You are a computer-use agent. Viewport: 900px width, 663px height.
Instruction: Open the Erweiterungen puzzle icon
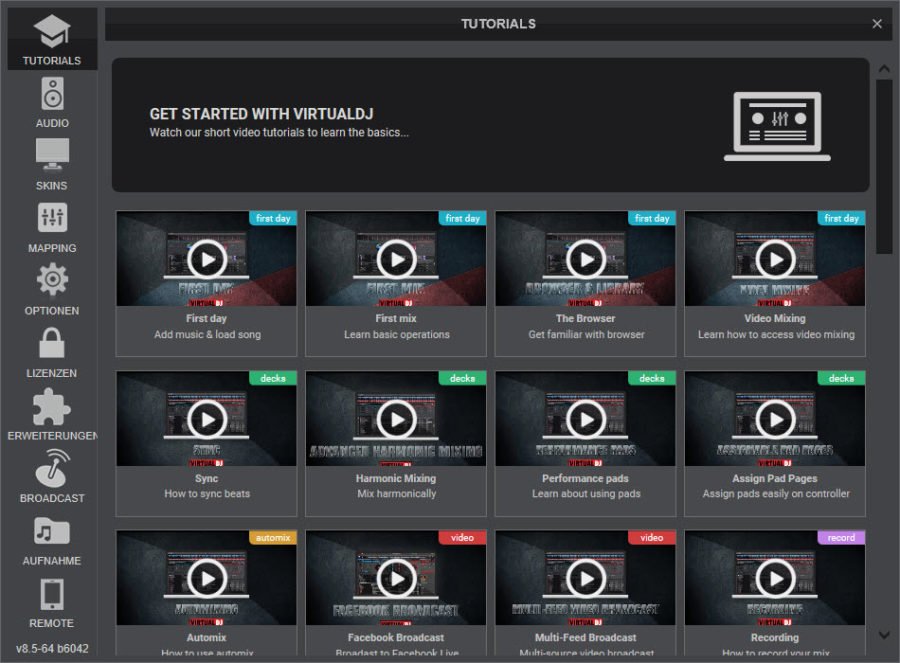point(51,411)
